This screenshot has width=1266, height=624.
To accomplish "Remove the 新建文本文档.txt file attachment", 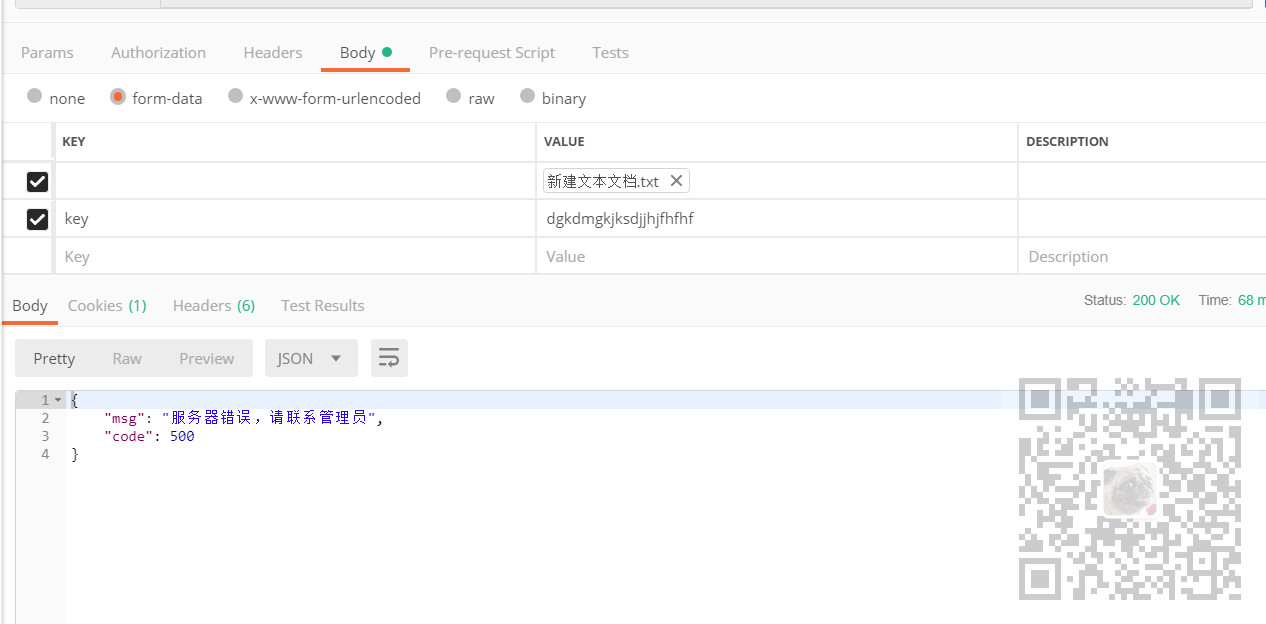I will click(x=676, y=181).
